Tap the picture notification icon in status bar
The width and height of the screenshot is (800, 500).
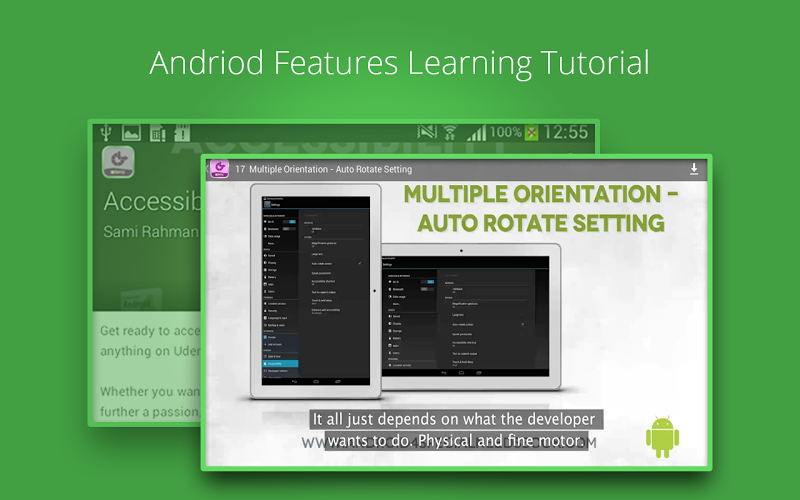coord(131,133)
